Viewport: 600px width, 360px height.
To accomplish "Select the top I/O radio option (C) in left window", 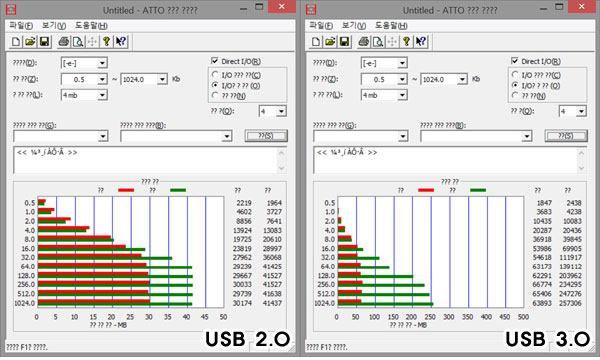I will coord(215,75).
